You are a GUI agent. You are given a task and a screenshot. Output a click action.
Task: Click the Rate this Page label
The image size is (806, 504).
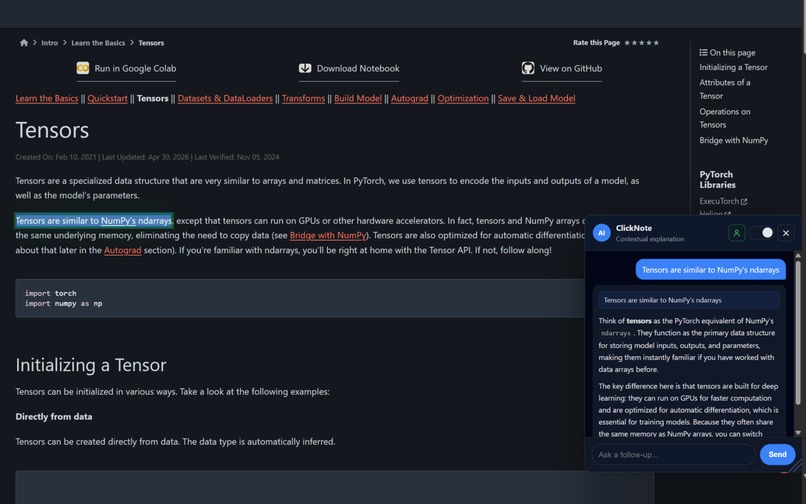click(596, 43)
